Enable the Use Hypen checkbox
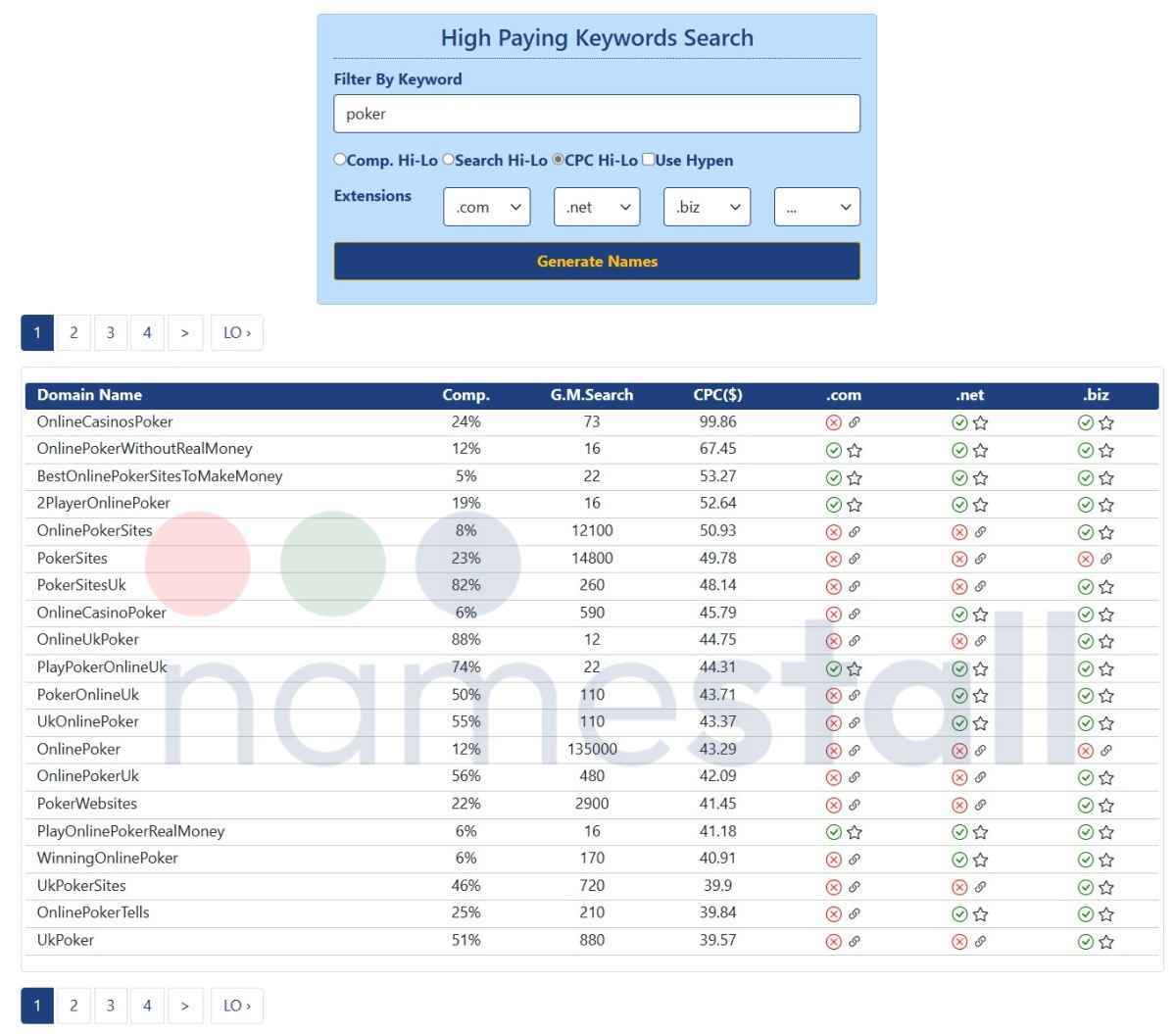Screen dimensions: 1176x1034 click(x=648, y=159)
